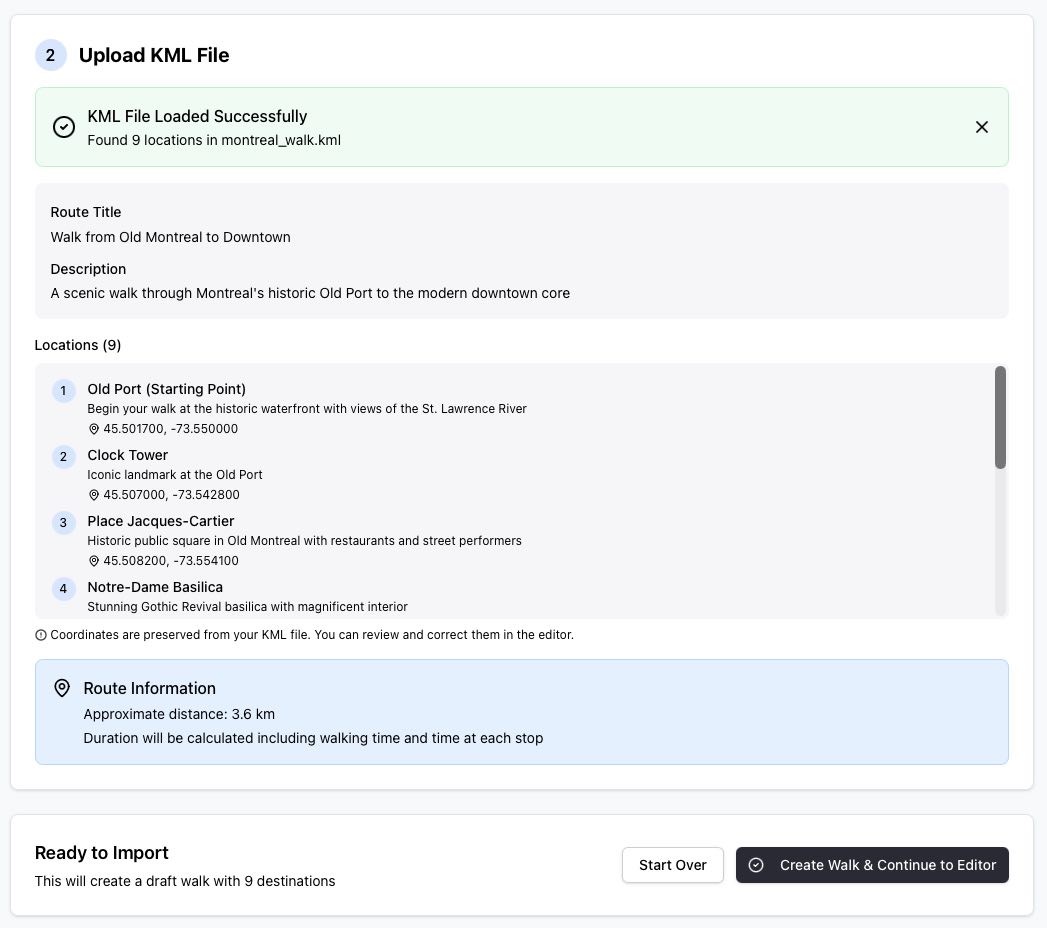Click number badge 4 in locations list
1047x928 pixels.
pyautogui.click(x=63, y=589)
